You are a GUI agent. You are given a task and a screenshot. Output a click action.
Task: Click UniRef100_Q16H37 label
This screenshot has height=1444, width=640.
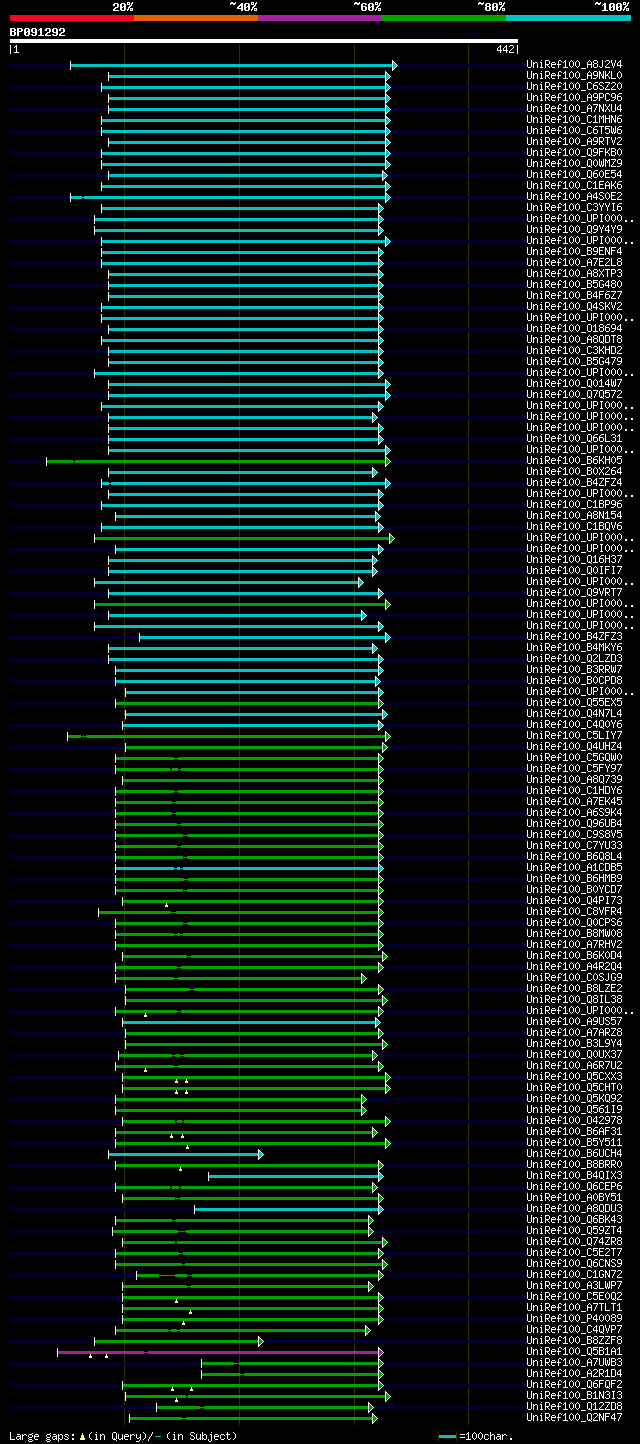[574, 559]
